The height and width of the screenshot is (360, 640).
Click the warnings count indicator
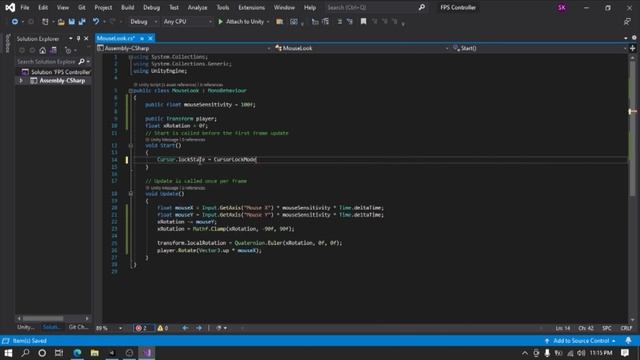tap(163, 328)
